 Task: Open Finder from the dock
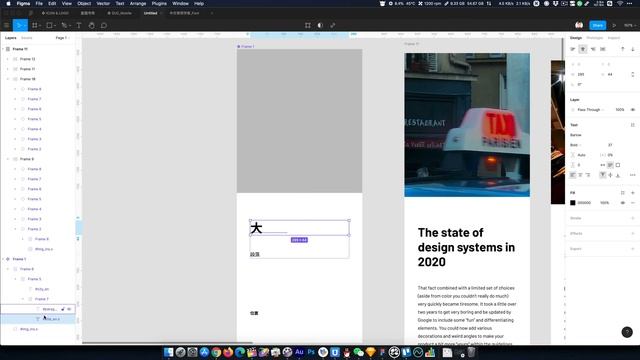[168, 352]
